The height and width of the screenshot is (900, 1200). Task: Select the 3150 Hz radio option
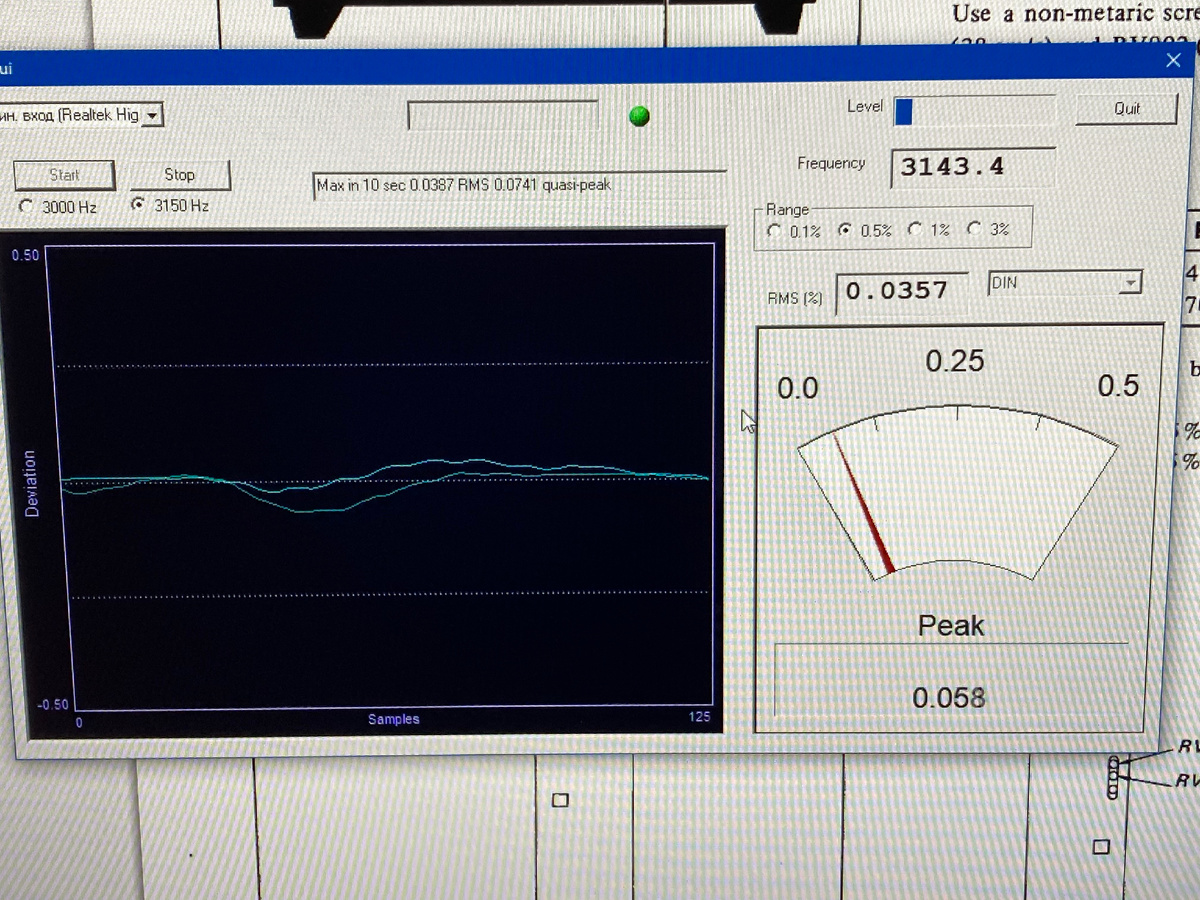(171, 206)
